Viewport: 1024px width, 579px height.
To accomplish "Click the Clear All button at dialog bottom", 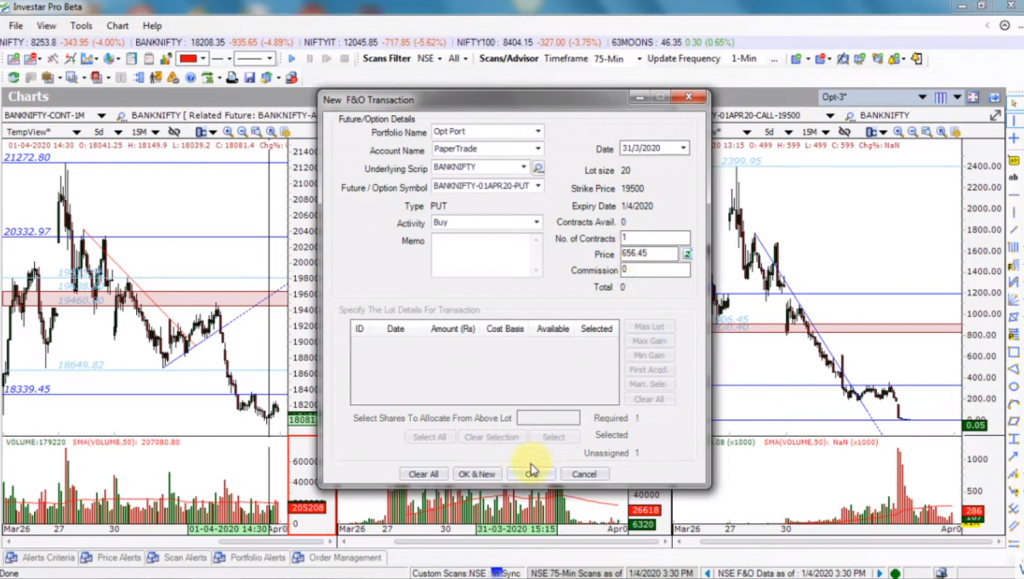I will click(x=423, y=475).
